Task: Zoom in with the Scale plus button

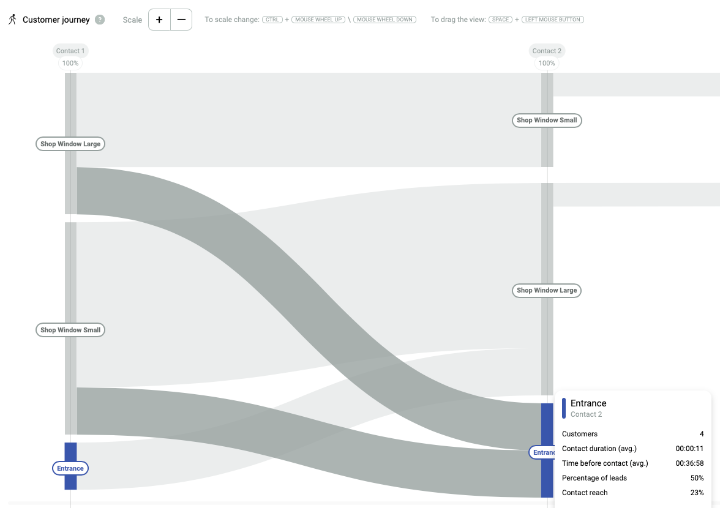Action: [159, 20]
